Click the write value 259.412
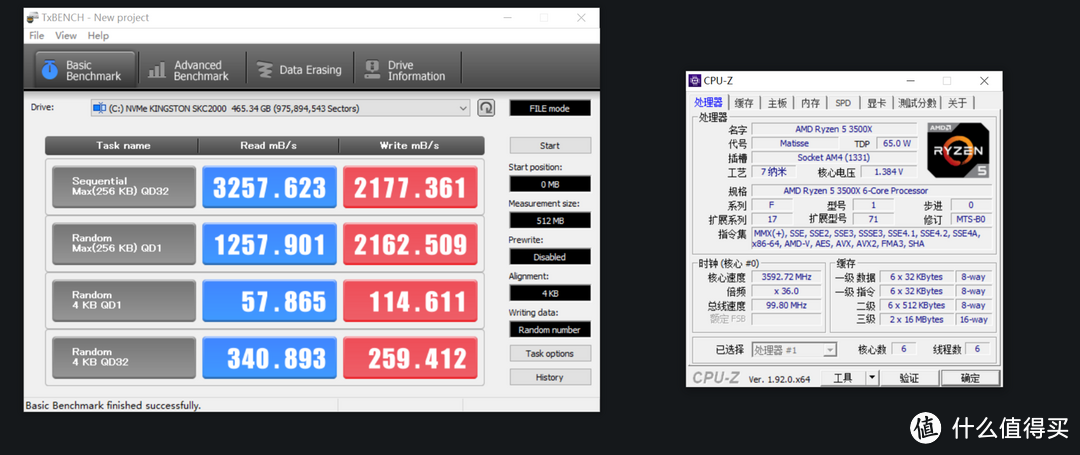This screenshot has height=455, width=1080. point(410,357)
